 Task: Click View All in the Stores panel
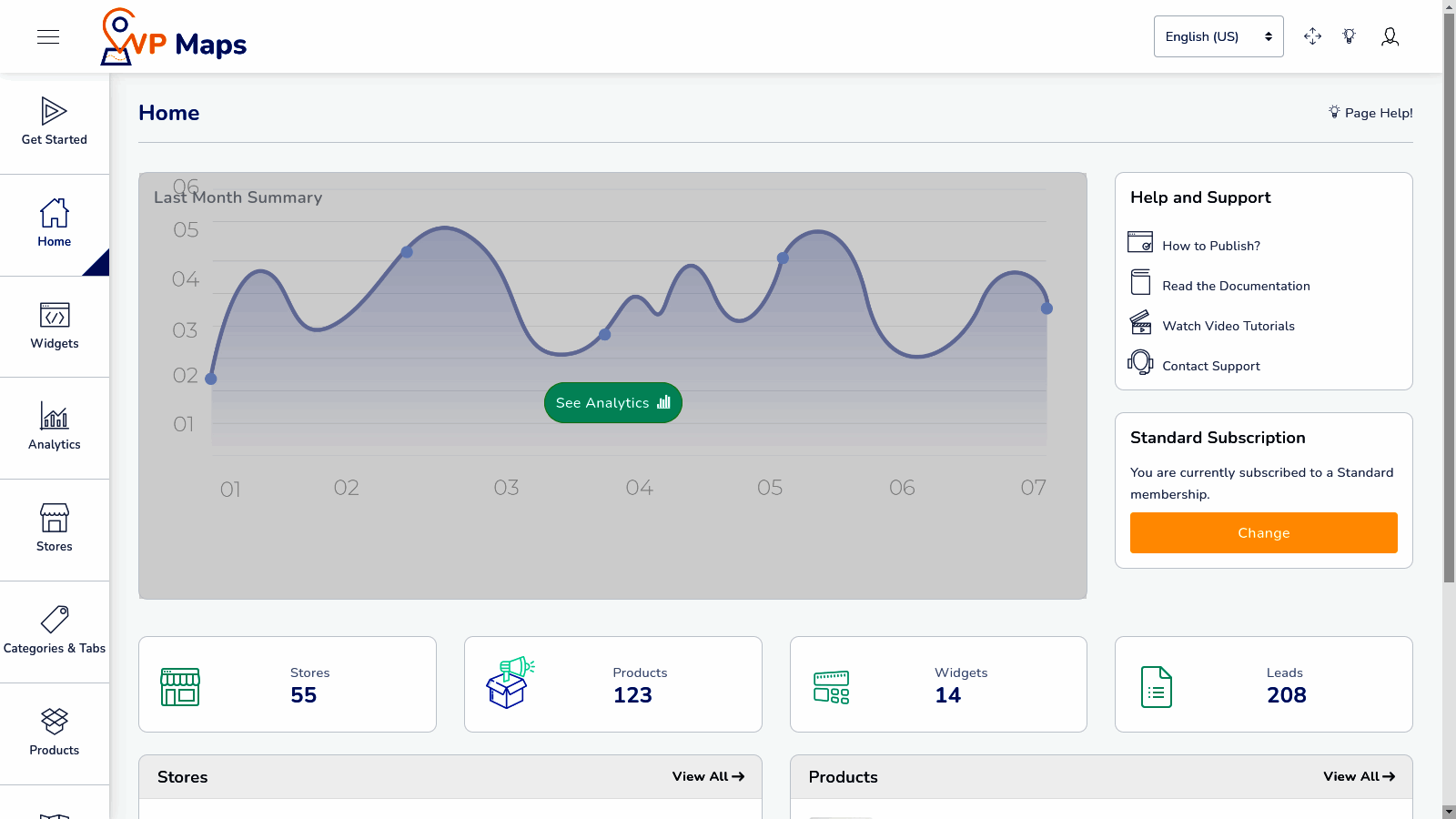click(708, 776)
